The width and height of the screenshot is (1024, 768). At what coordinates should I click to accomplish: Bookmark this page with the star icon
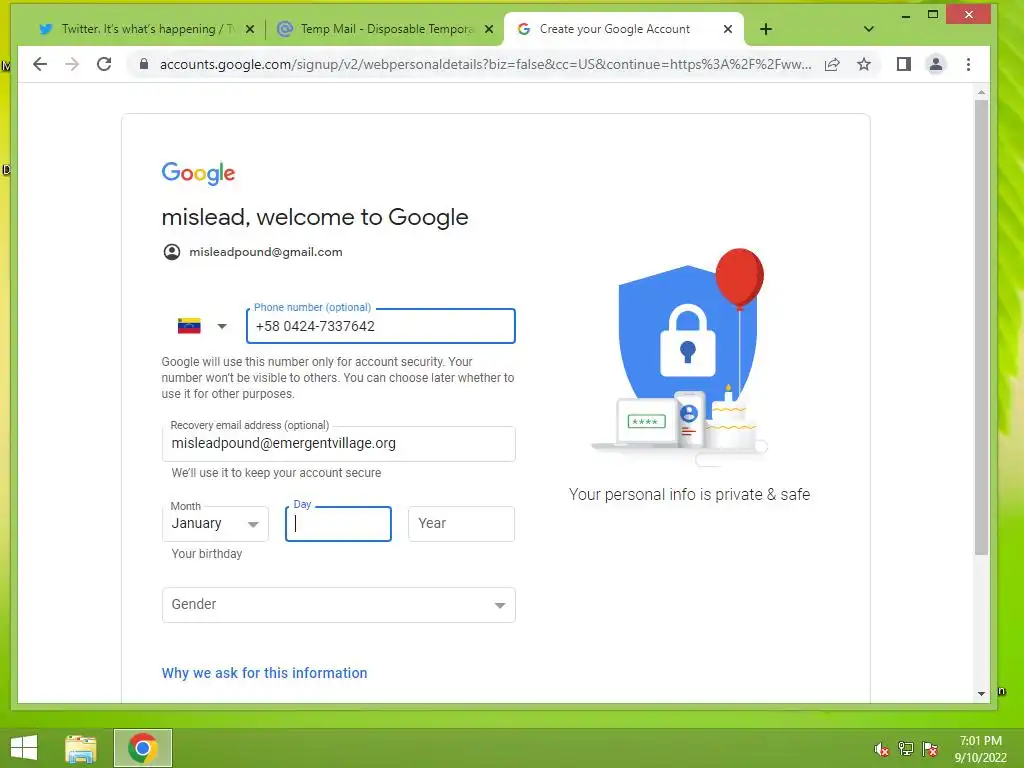tap(864, 64)
